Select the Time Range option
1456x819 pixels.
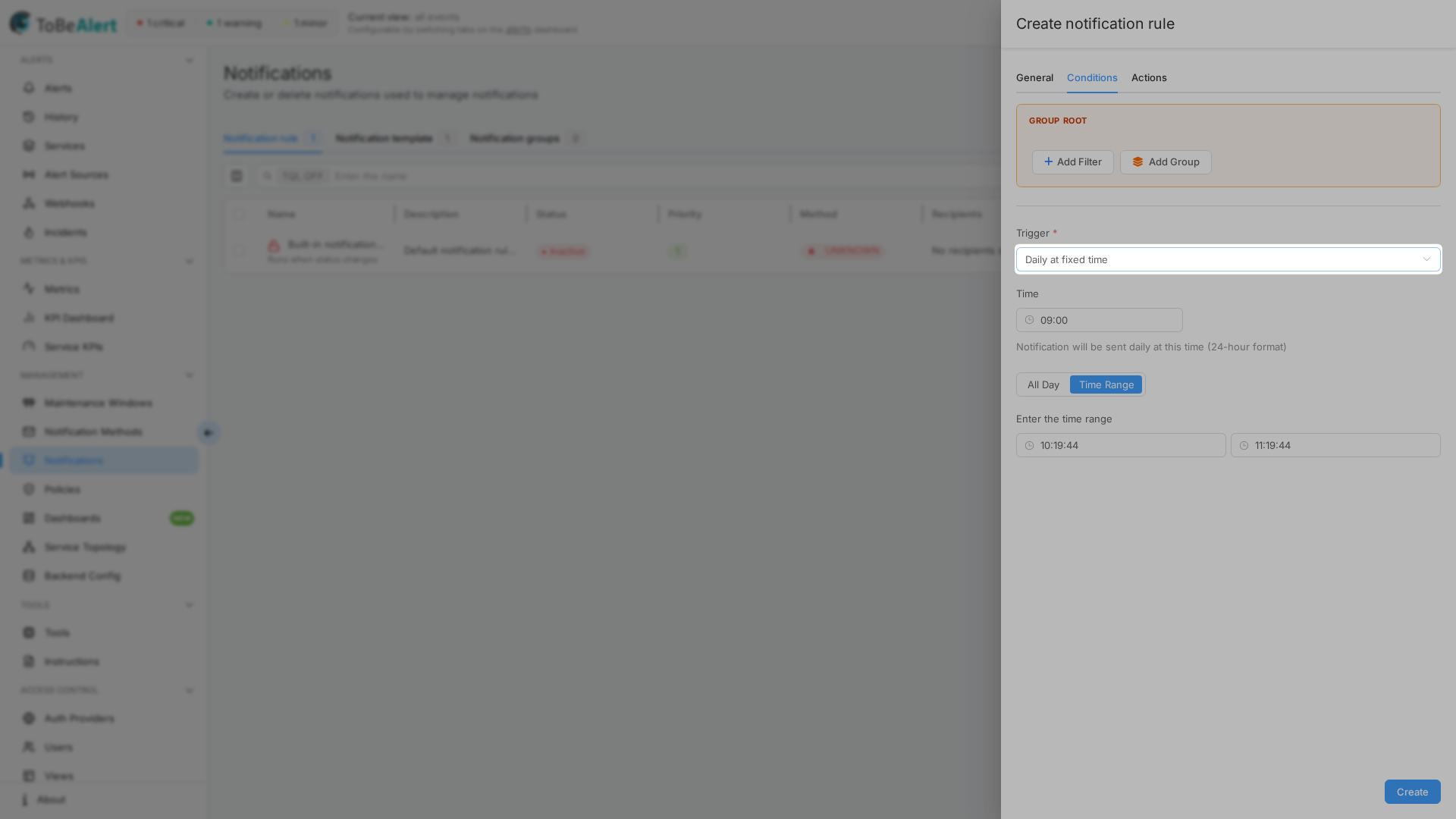[1106, 384]
